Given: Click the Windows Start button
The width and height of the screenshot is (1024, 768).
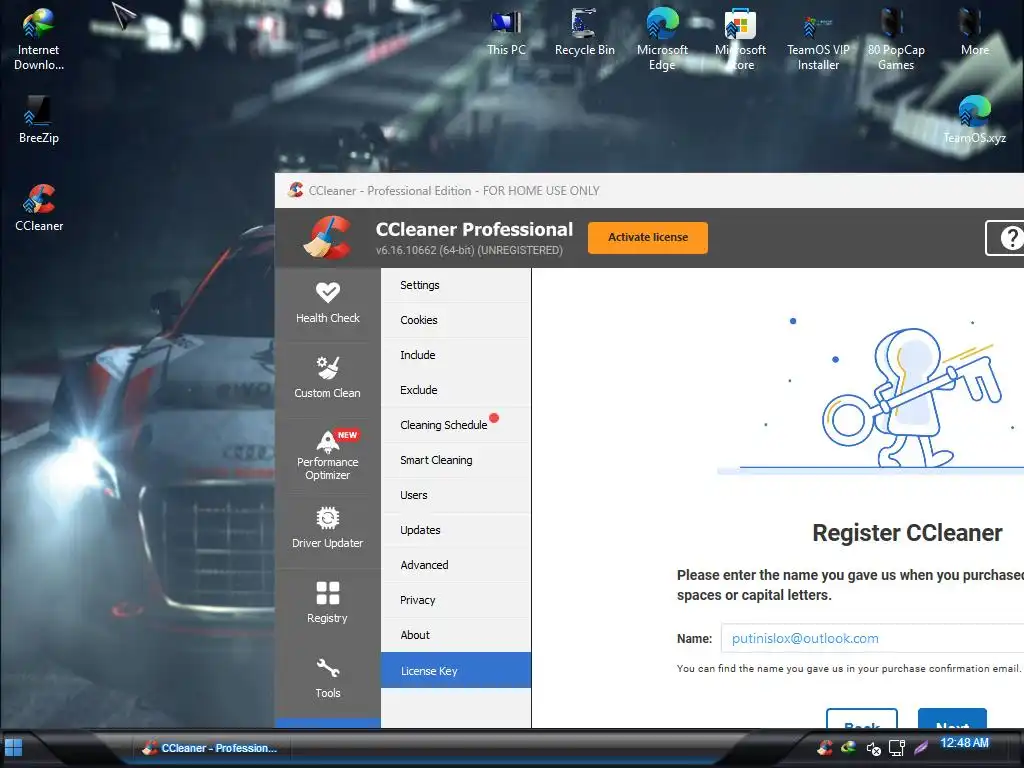Looking at the screenshot, I should coord(13,748).
